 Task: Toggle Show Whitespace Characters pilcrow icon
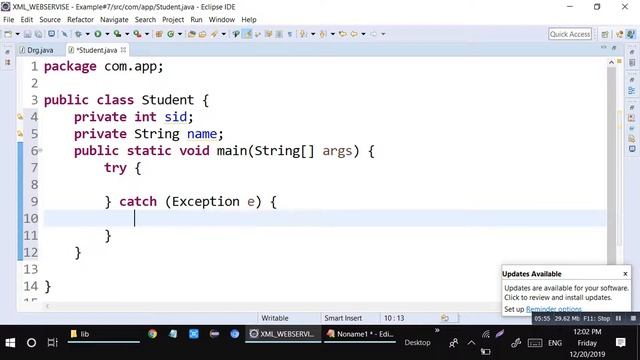[289, 34]
